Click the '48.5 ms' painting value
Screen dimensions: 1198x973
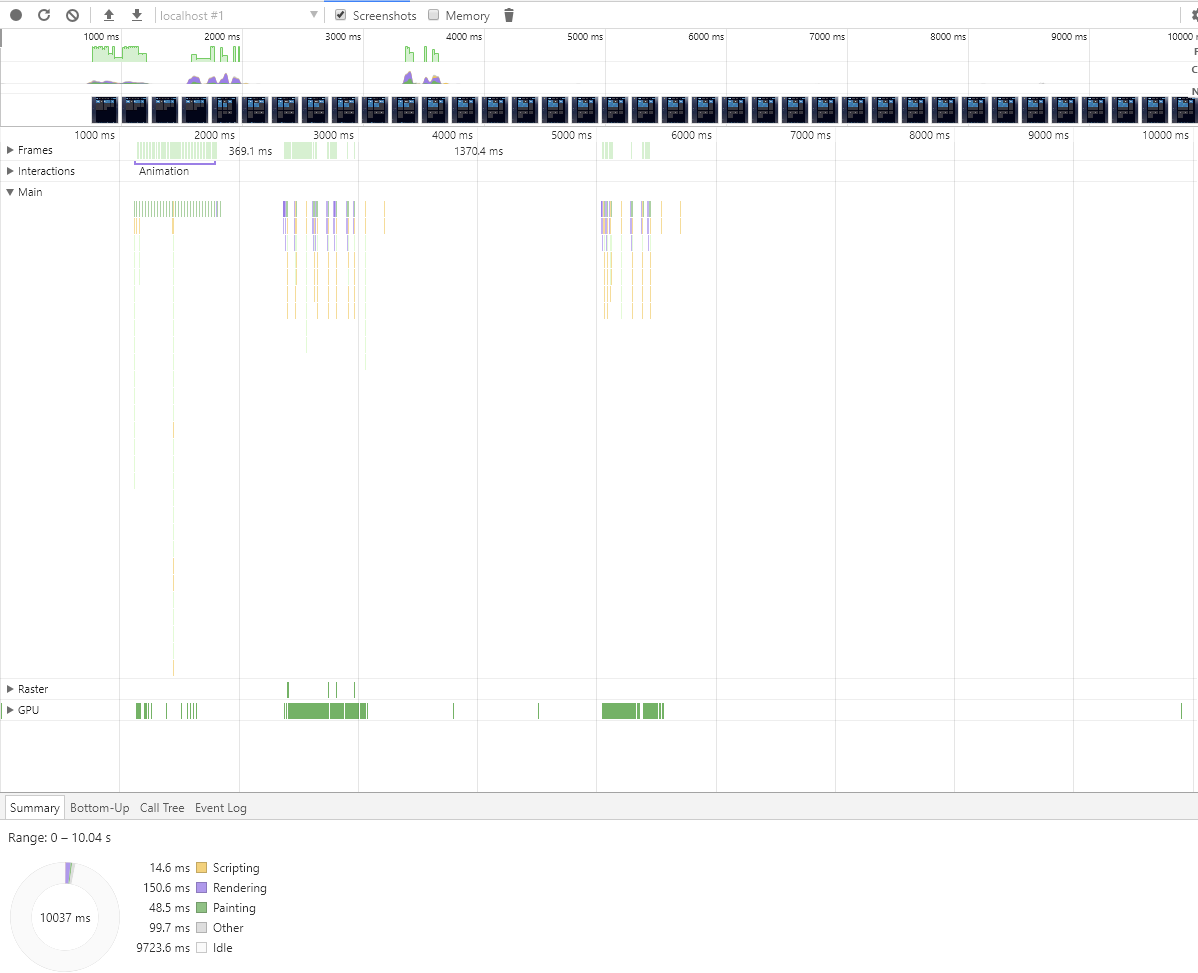tap(170, 907)
